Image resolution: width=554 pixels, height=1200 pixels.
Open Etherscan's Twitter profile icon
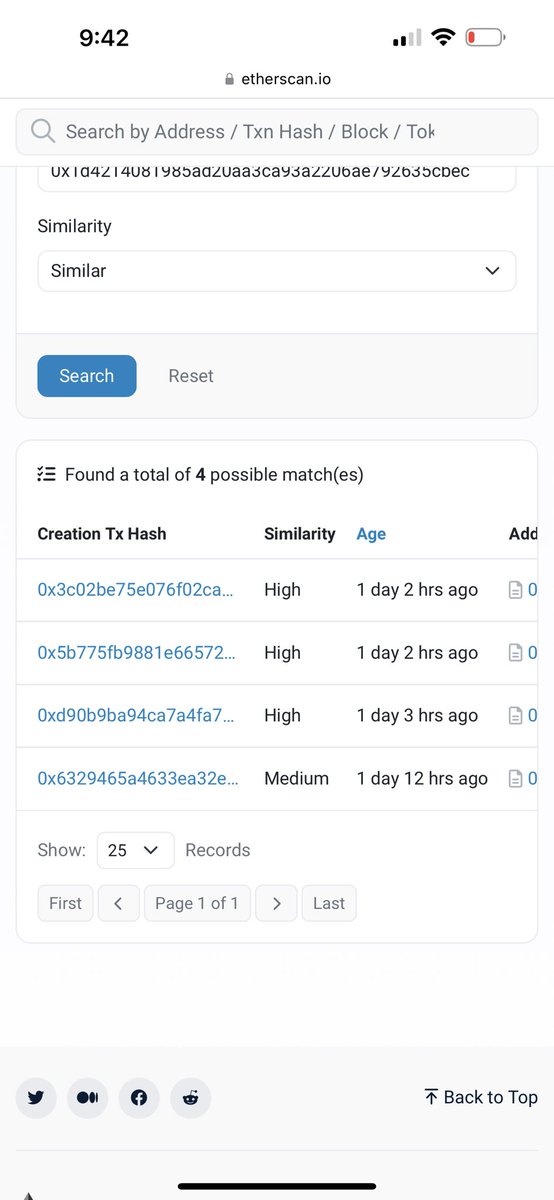tap(36, 1097)
